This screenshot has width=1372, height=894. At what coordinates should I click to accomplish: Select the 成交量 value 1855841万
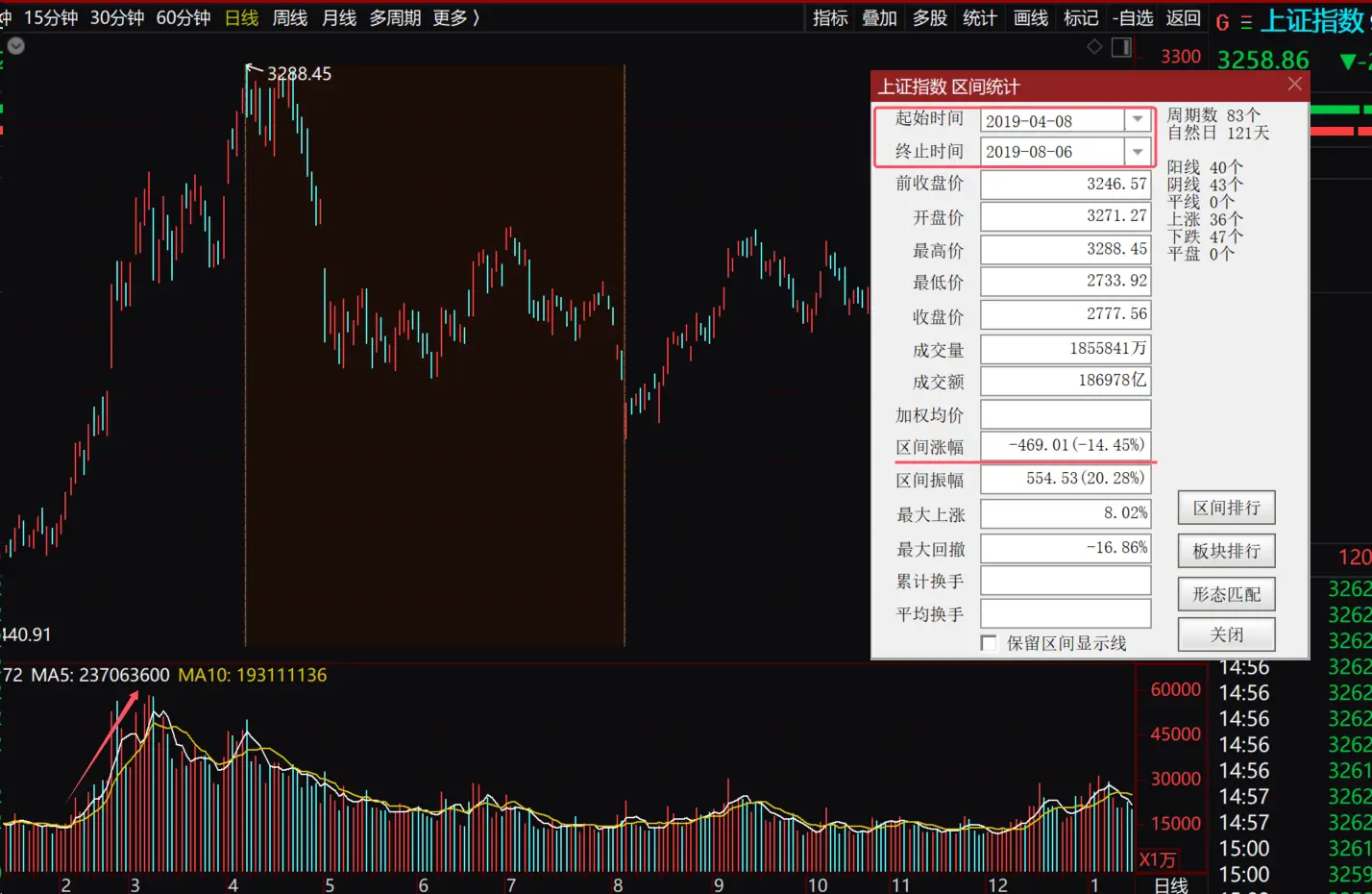point(1066,349)
